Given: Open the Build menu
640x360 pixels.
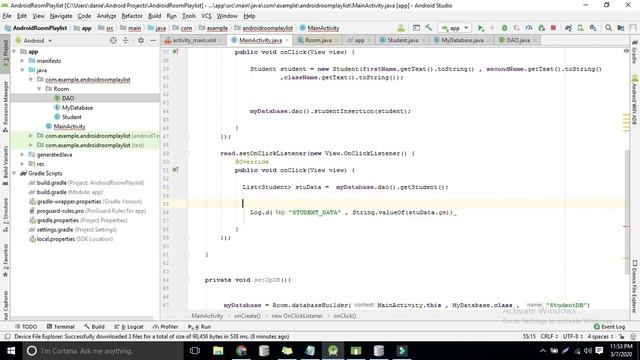Looking at the screenshot, I should tap(154, 16).
